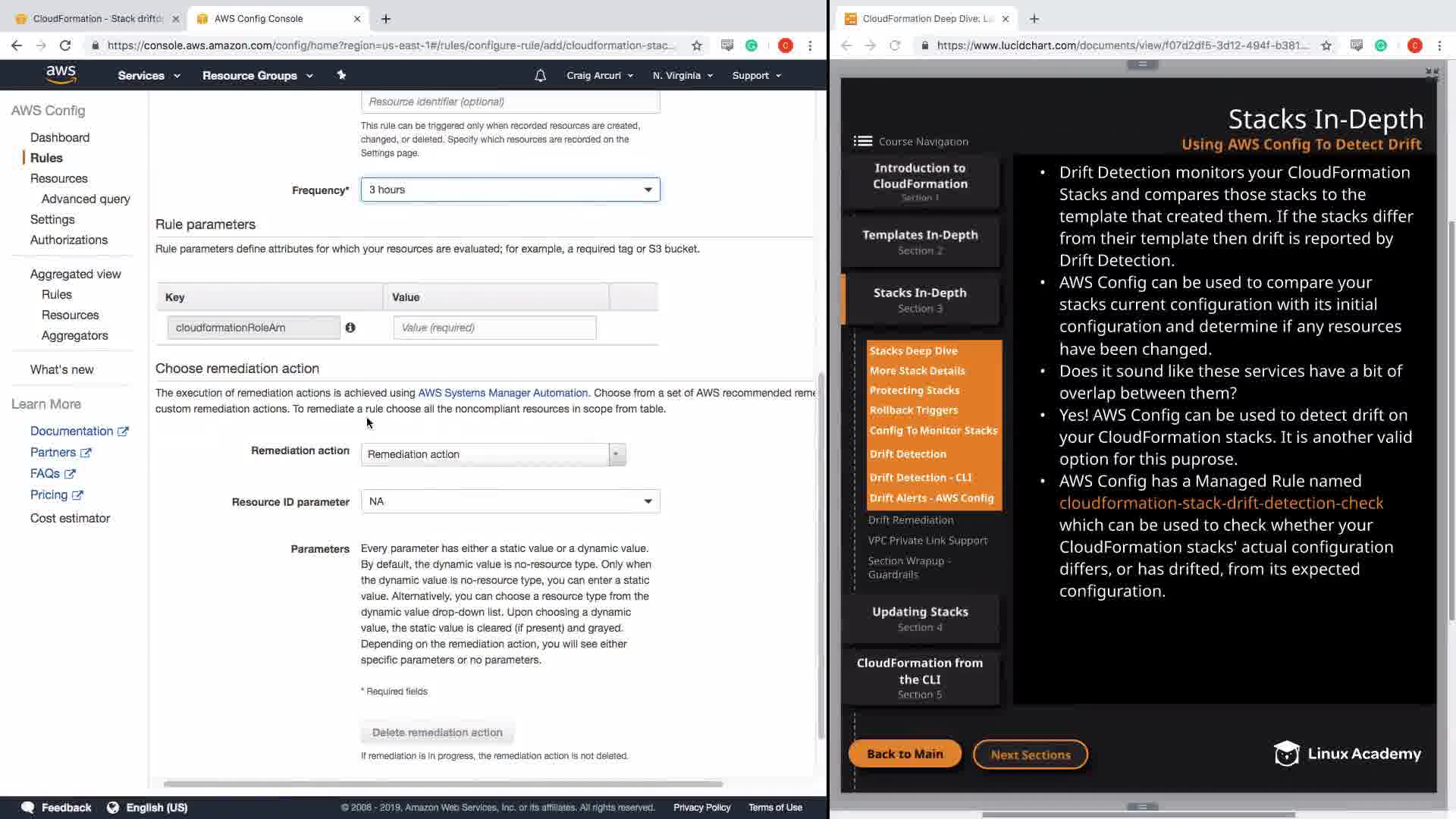This screenshot has height=819, width=1456.
Task: Open the Resource ID parameter dropdown
Action: coord(510,501)
